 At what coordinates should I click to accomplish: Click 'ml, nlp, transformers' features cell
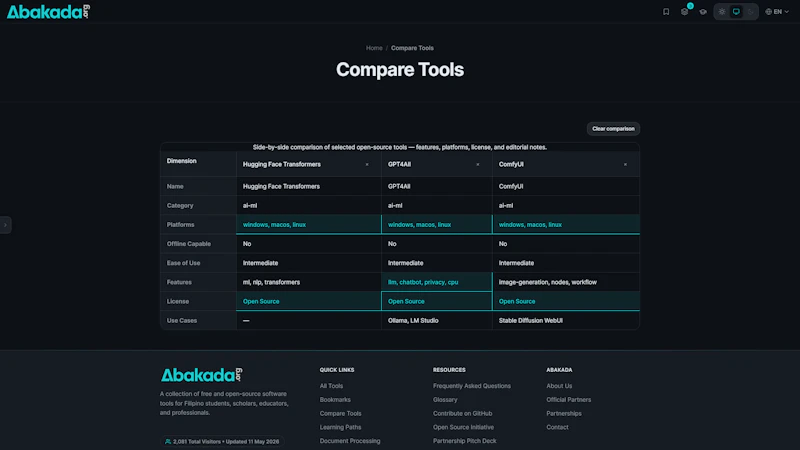(x=309, y=282)
